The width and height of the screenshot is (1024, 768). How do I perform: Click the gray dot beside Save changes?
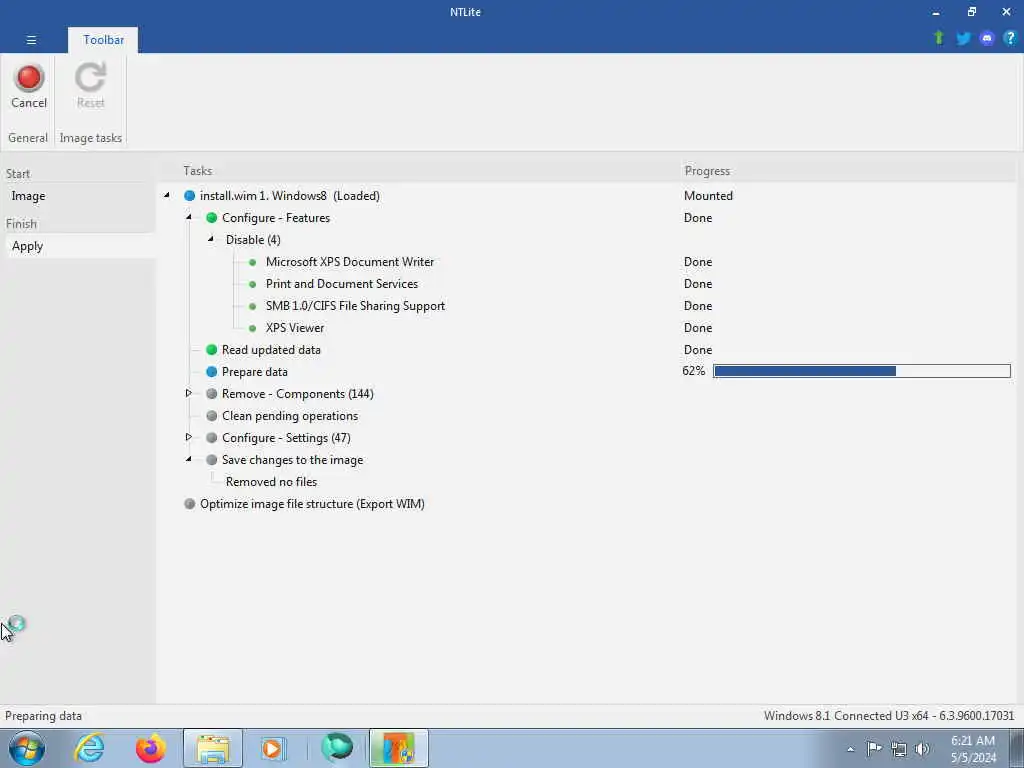click(x=212, y=460)
